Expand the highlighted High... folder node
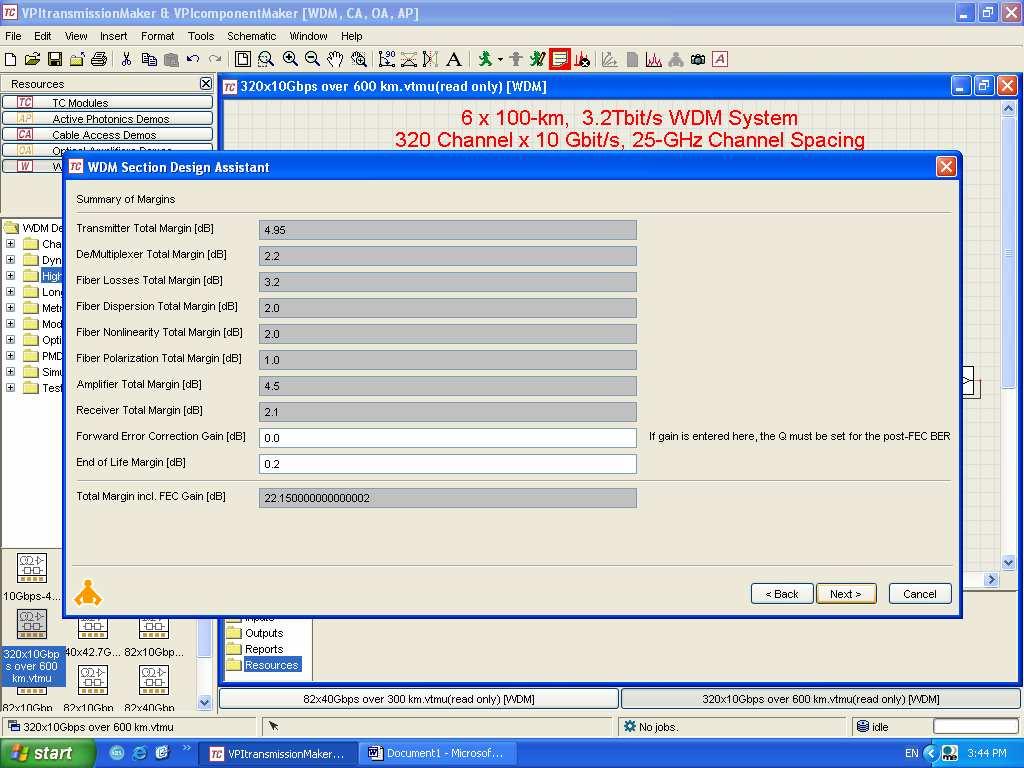The width and height of the screenshot is (1024, 768). point(10,276)
